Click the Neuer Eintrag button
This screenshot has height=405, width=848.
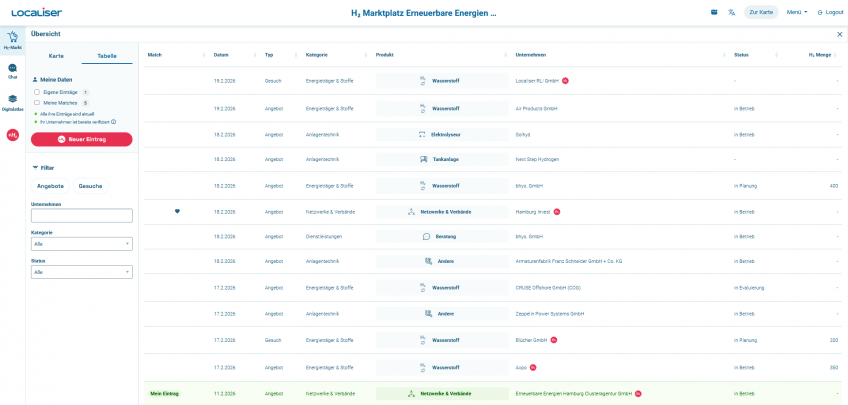click(x=82, y=139)
